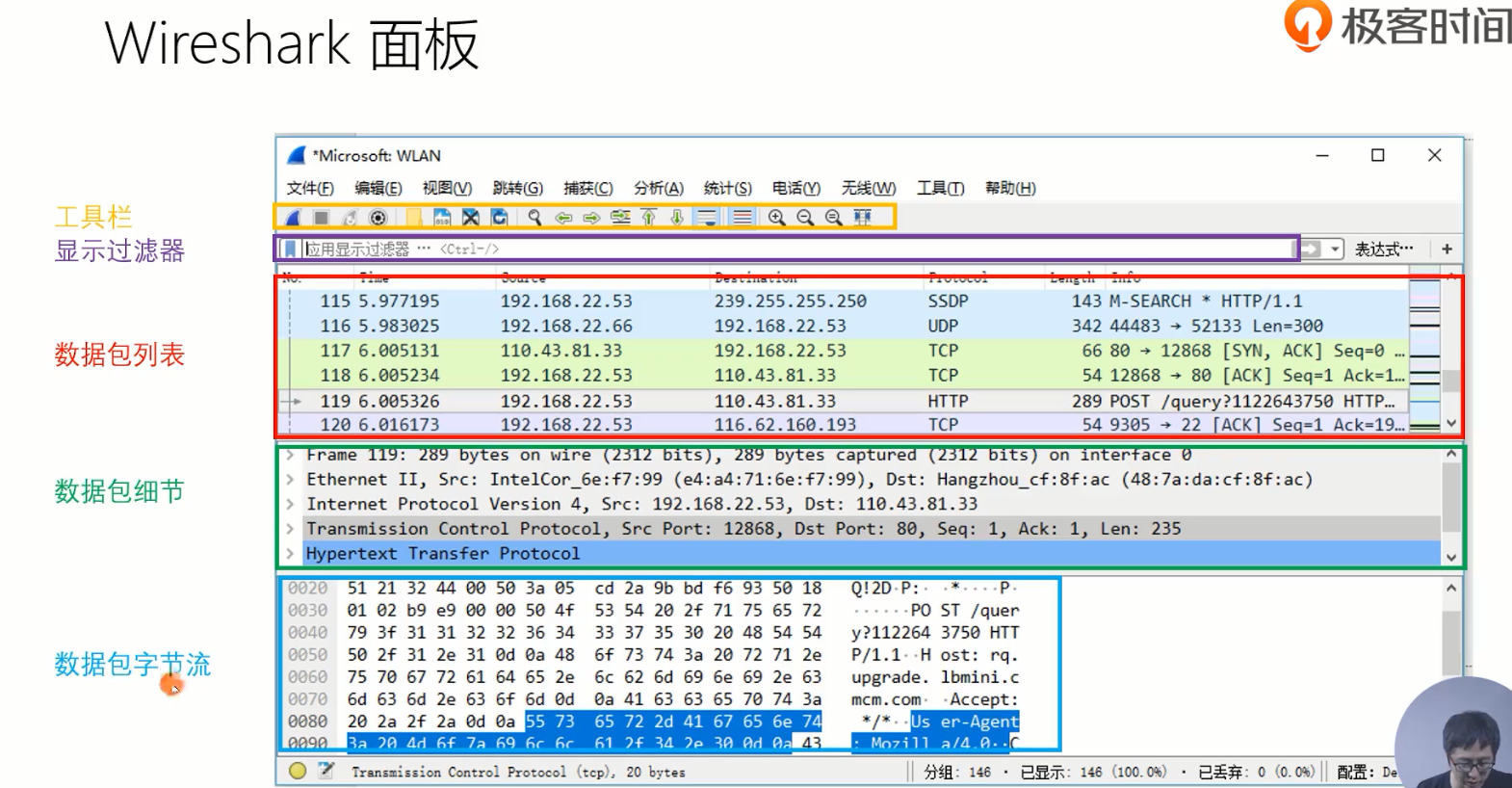
Task: Open the 编辑(E) menu
Action: [378, 188]
